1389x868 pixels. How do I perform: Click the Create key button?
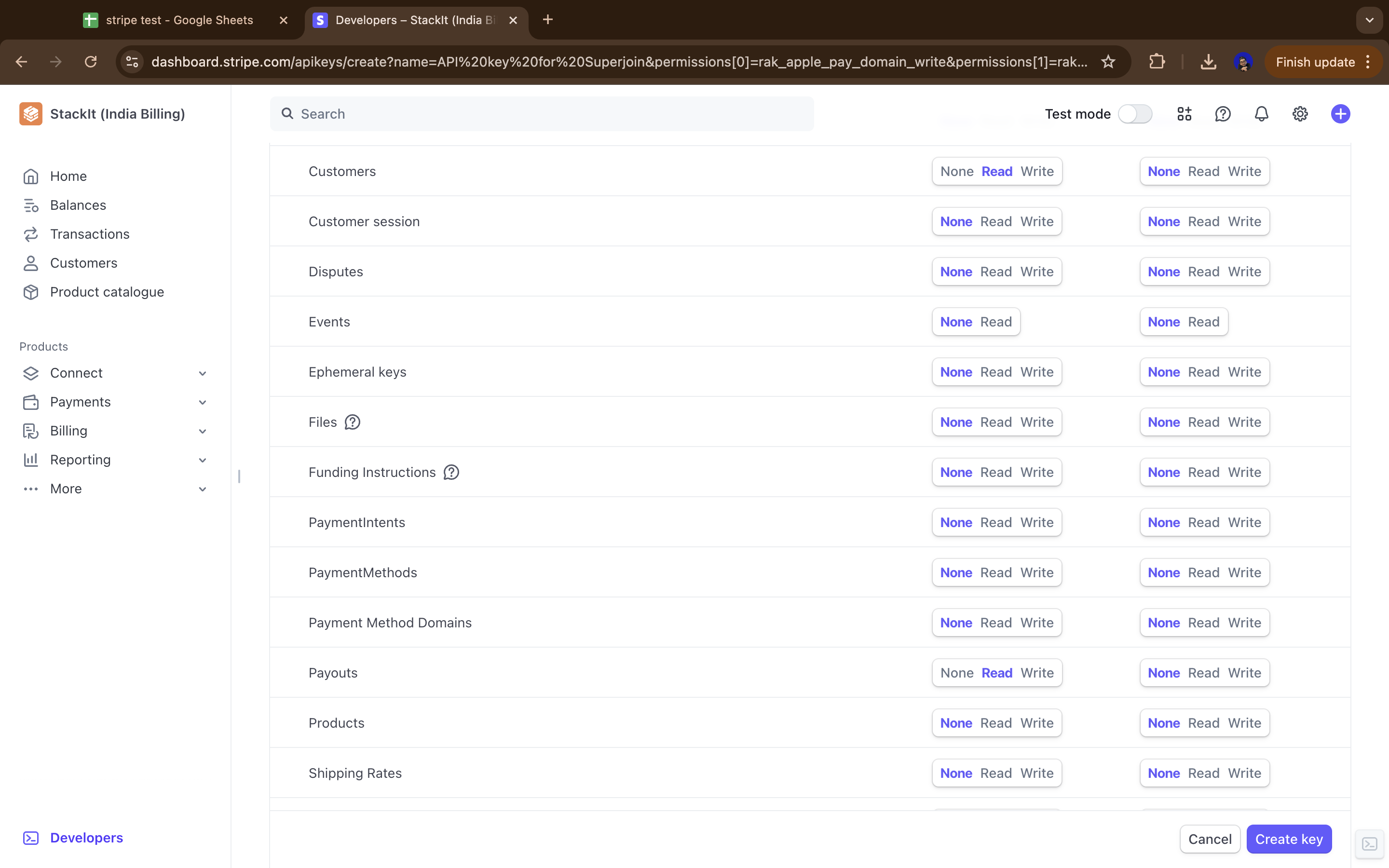tap(1289, 839)
